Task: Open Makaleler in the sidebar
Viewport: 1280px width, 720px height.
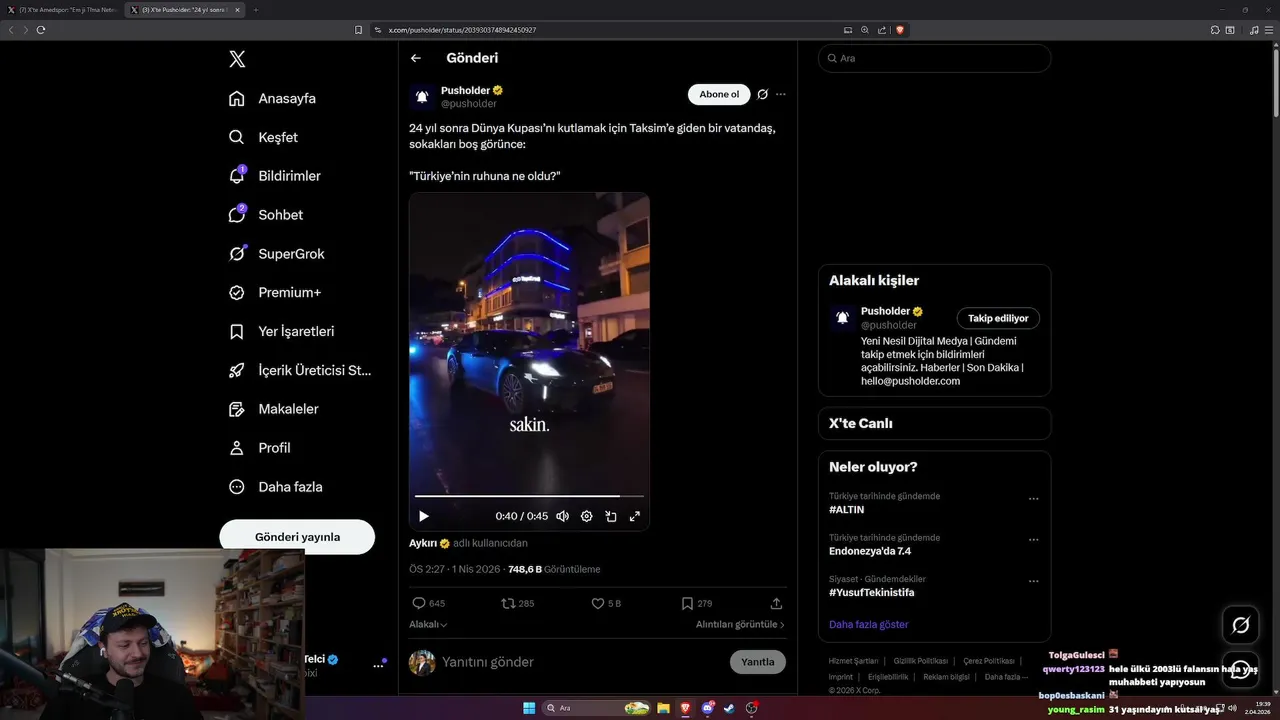Action: point(273,409)
